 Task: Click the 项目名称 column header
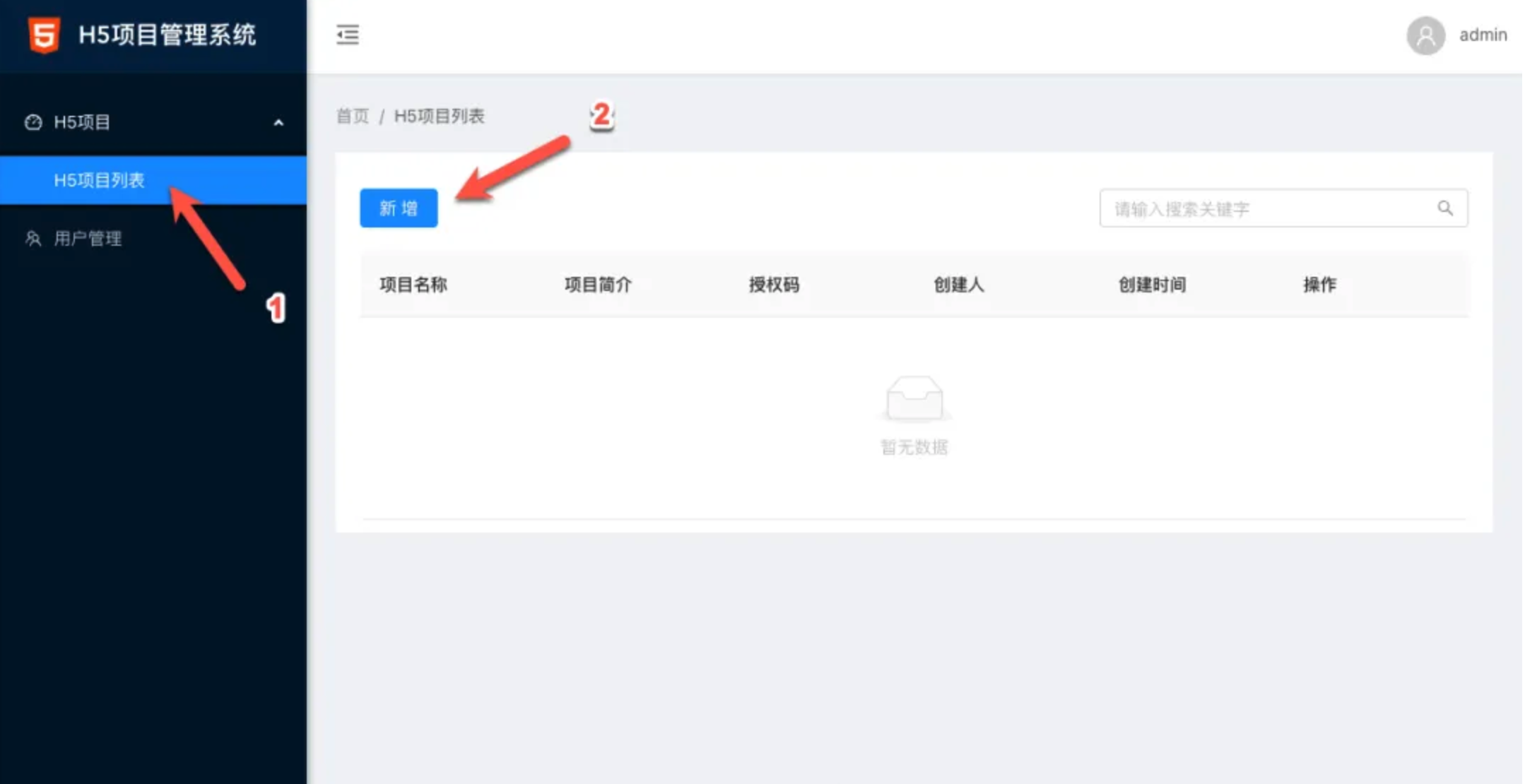413,285
